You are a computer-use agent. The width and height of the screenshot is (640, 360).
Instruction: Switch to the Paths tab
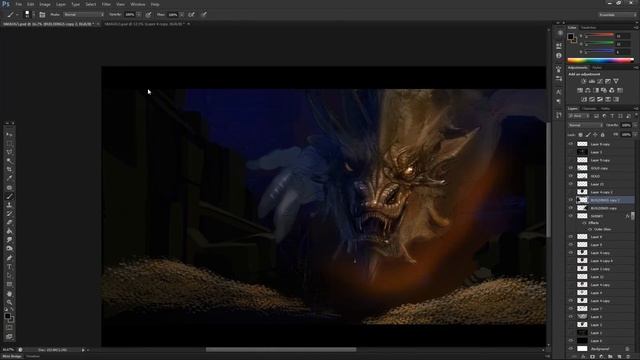point(605,109)
